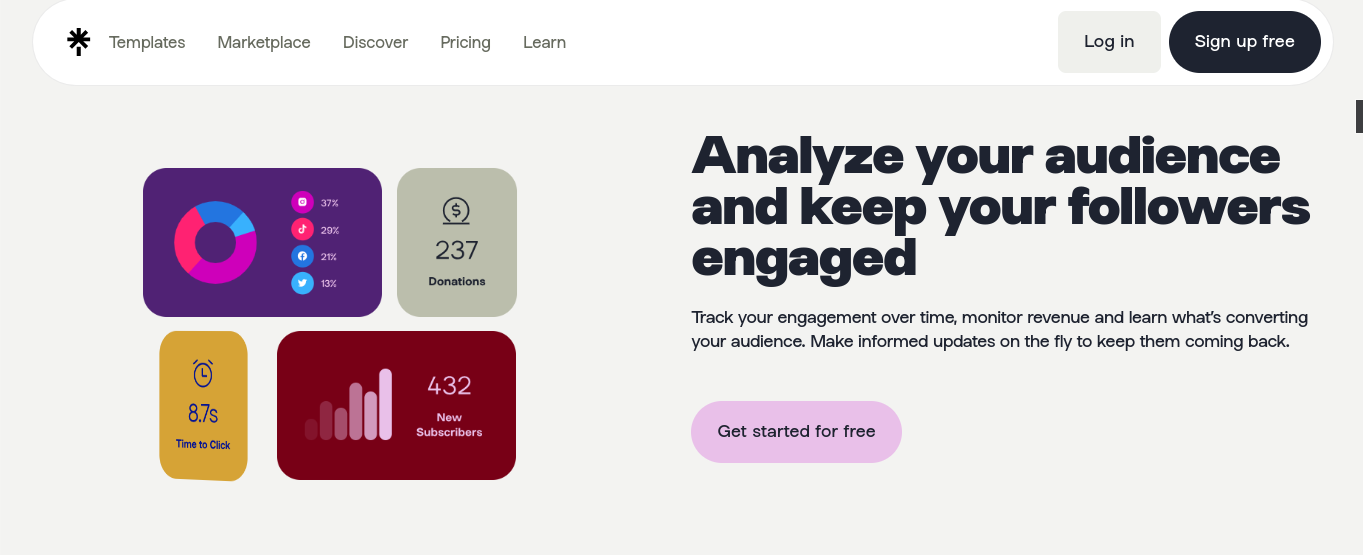Click the dark scrollbar handle at right edge
The image size is (1363, 555).
[1359, 116]
